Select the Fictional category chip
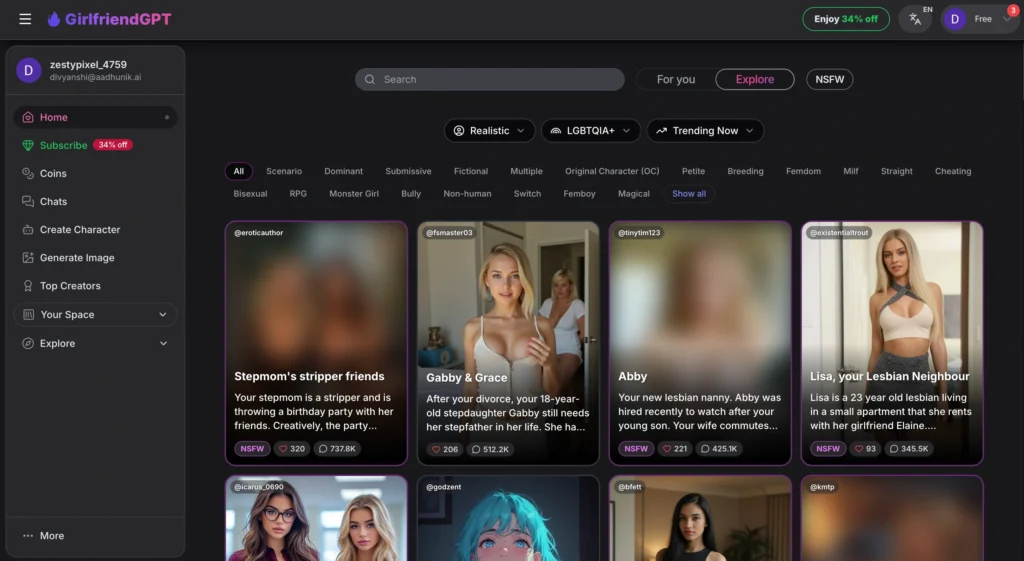The image size is (1024, 561). coord(471,171)
